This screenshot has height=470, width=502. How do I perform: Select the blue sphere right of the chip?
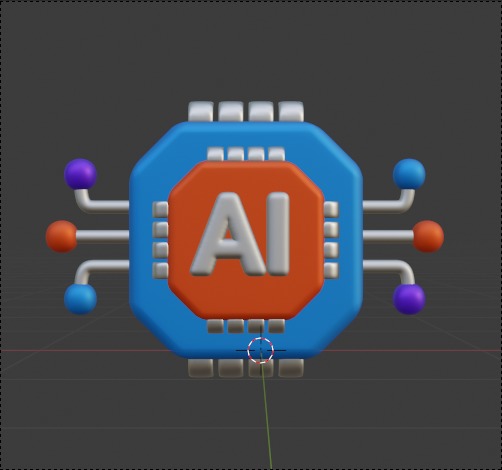click(409, 174)
